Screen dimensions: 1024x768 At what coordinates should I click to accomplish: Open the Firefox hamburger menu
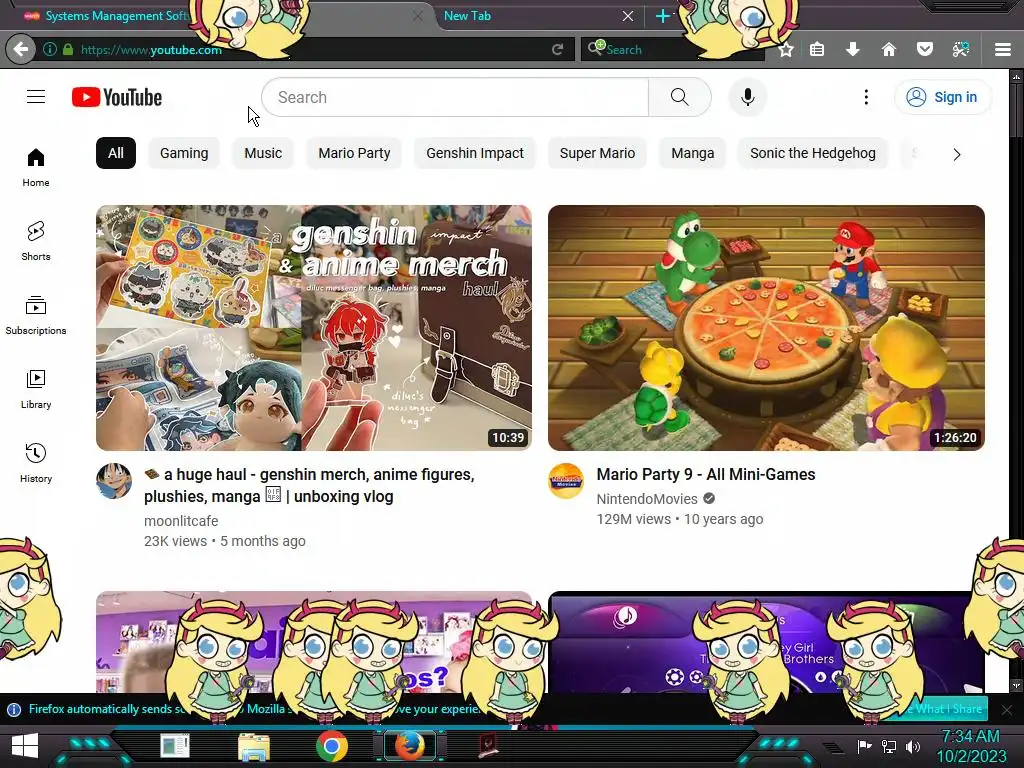pyautogui.click(x=1003, y=49)
